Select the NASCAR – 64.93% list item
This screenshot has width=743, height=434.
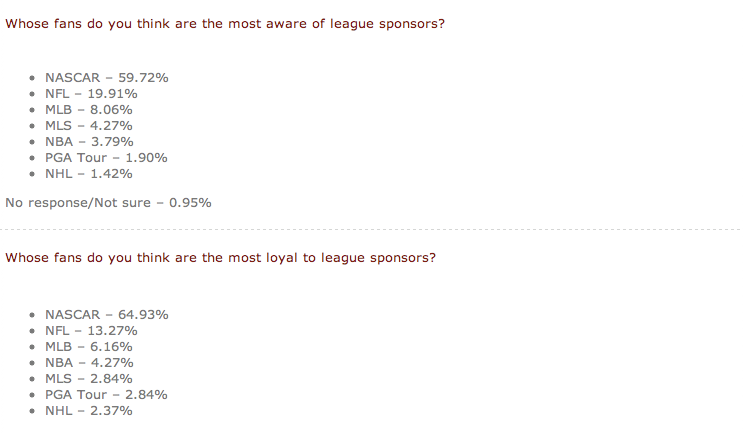pyautogui.click(x=107, y=315)
